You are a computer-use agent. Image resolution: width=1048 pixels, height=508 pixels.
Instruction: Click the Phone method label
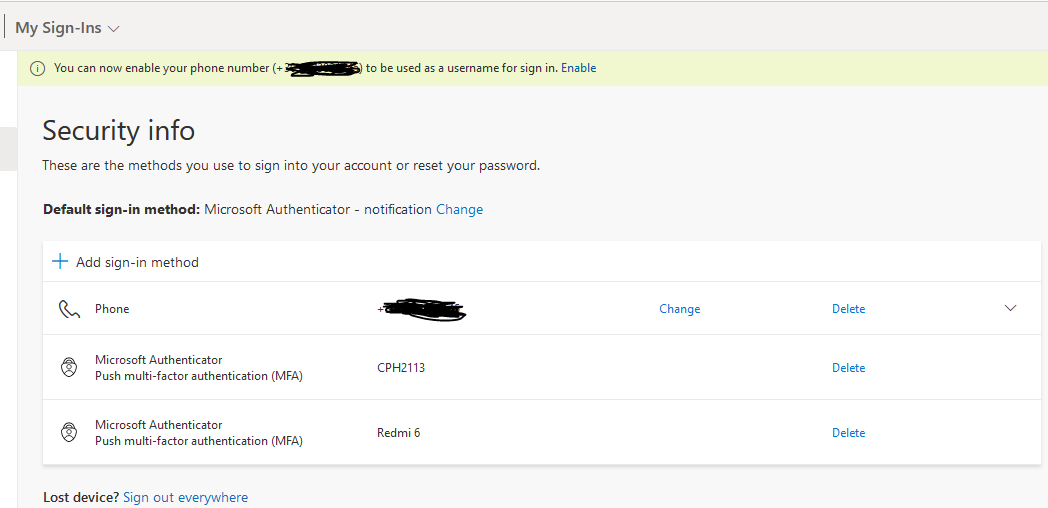[x=112, y=309]
